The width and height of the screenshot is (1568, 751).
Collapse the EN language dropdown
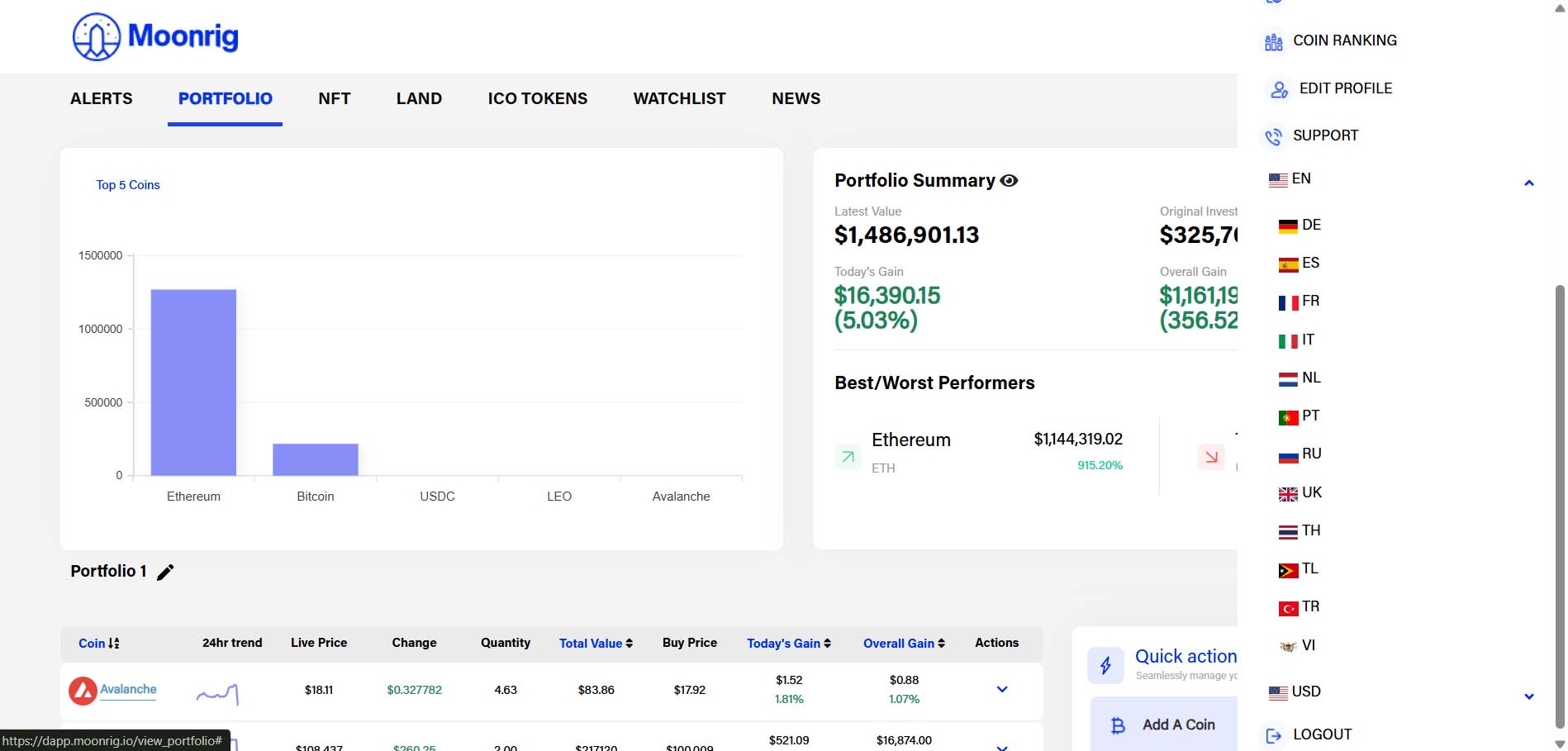[1528, 183]
